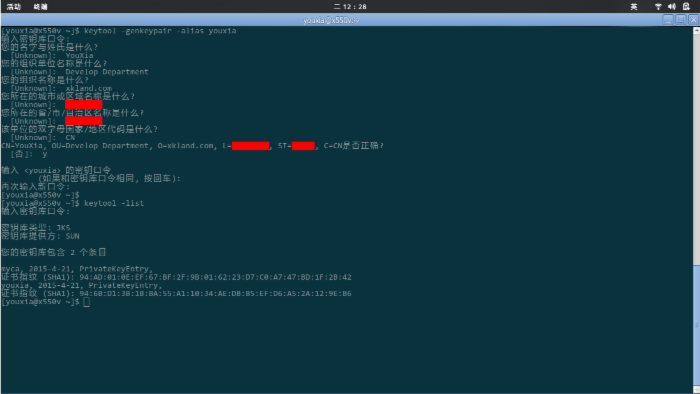Screen dimensions: 700x394
Task: Click the scrollbar up arrow in terminal
Action: (696, 31)
